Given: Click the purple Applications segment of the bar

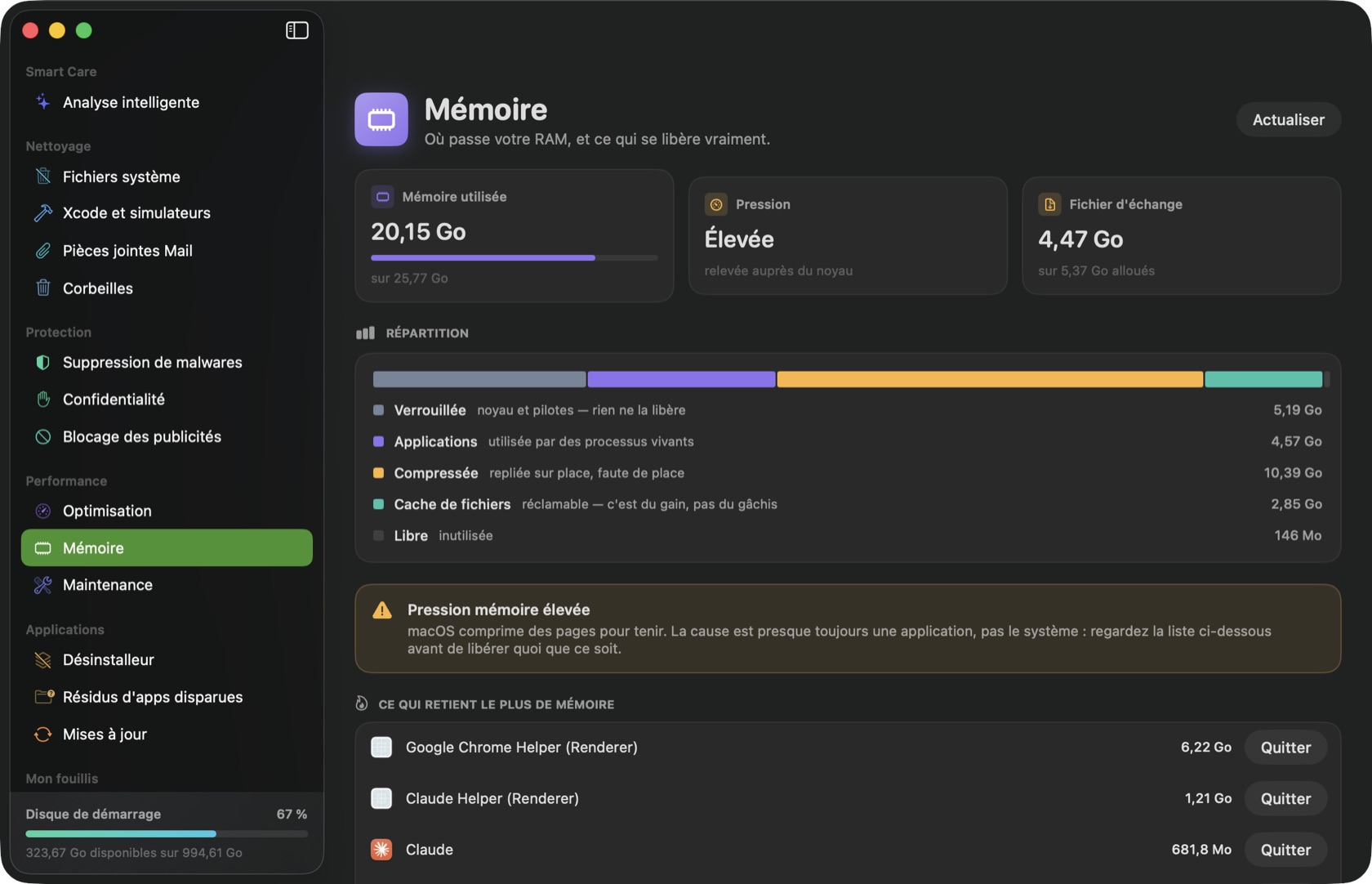Looking at the screenshot, I should click(681, 379).
